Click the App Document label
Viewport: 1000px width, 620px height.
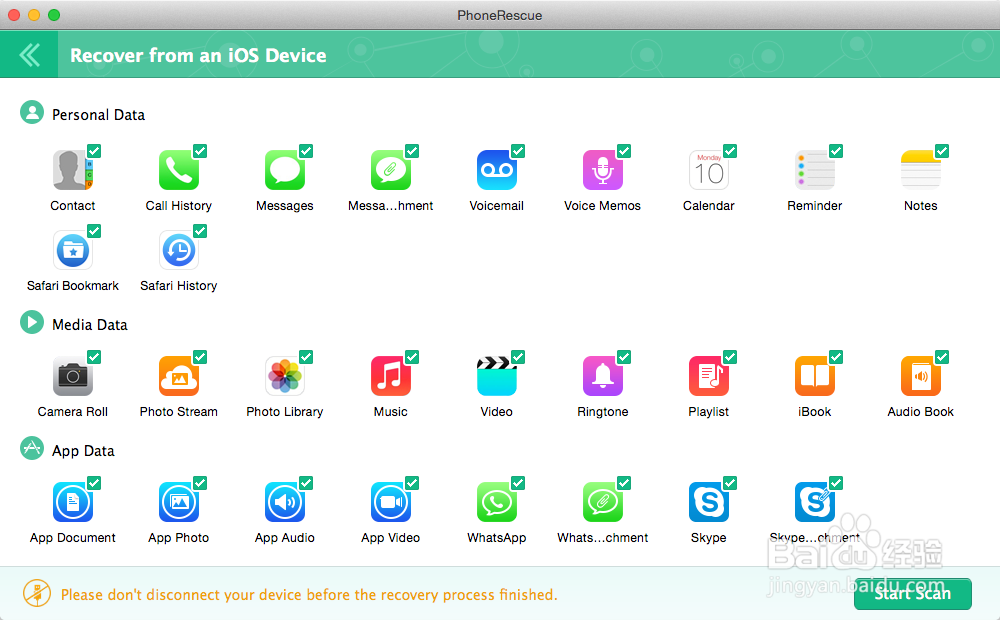(x=73, y=538)
